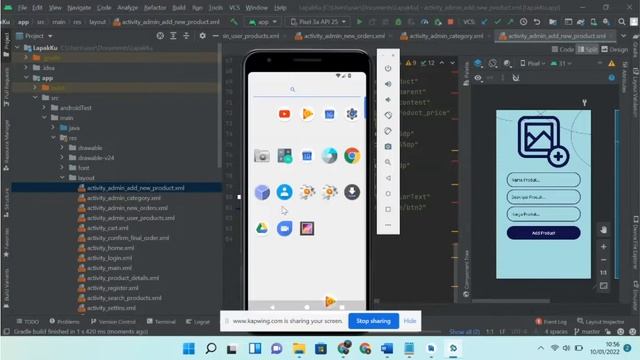Open YouTube app on the emulator
This screenshot has height=360, width=640.
pyautogui.click(x=284, y=114)
